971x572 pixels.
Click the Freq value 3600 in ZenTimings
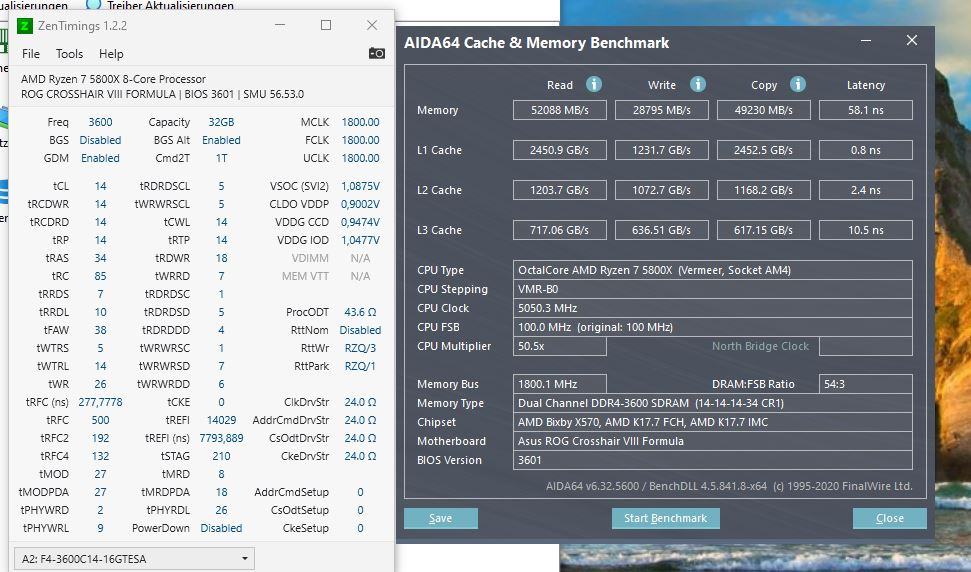tap(100, 122)
